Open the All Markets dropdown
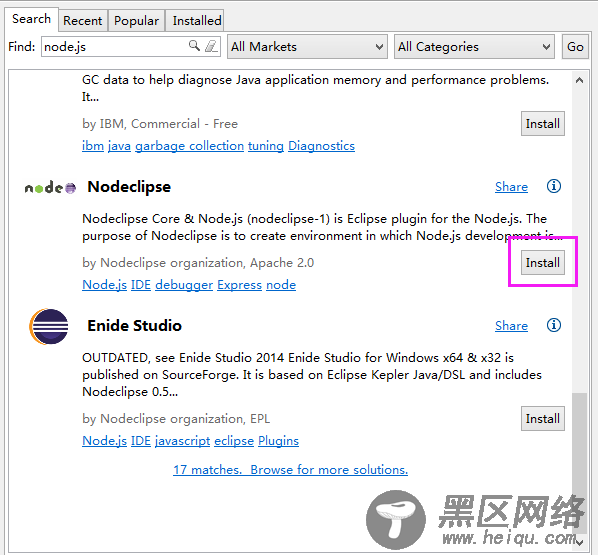 [x=307, y=47]
